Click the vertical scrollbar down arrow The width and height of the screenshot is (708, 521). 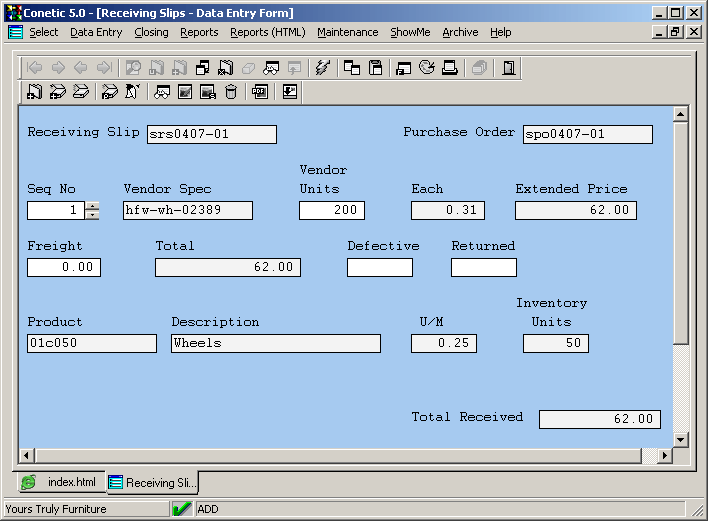681,439
